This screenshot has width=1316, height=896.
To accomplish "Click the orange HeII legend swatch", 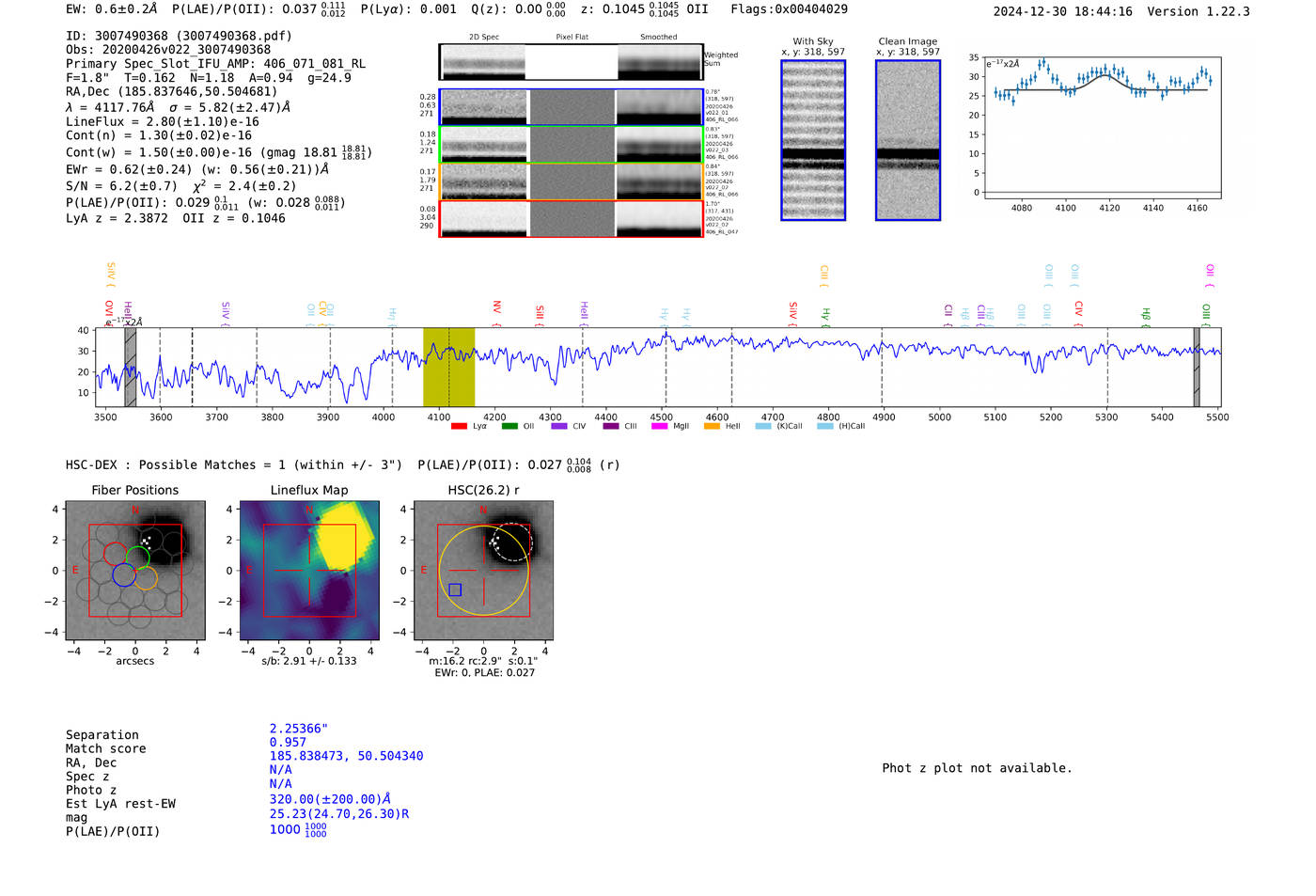I will point(712,427).
